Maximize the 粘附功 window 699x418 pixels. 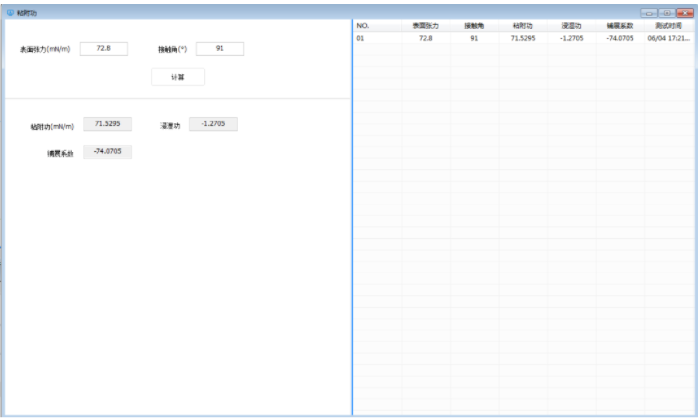click(666, 13)
